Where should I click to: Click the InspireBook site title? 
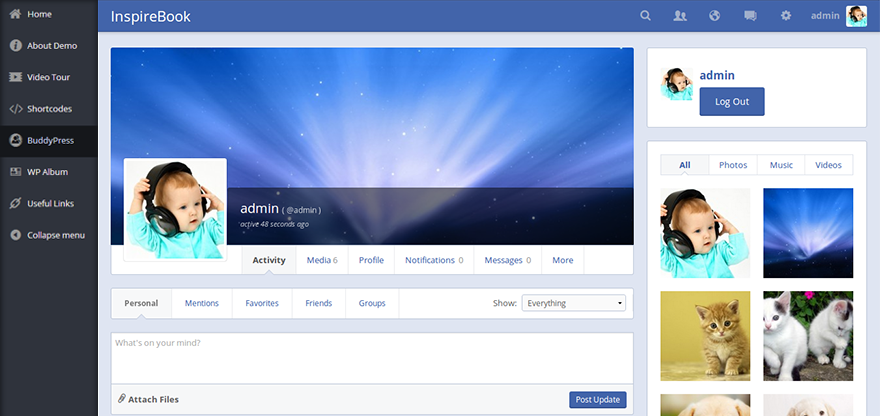[x=150, y=16]
